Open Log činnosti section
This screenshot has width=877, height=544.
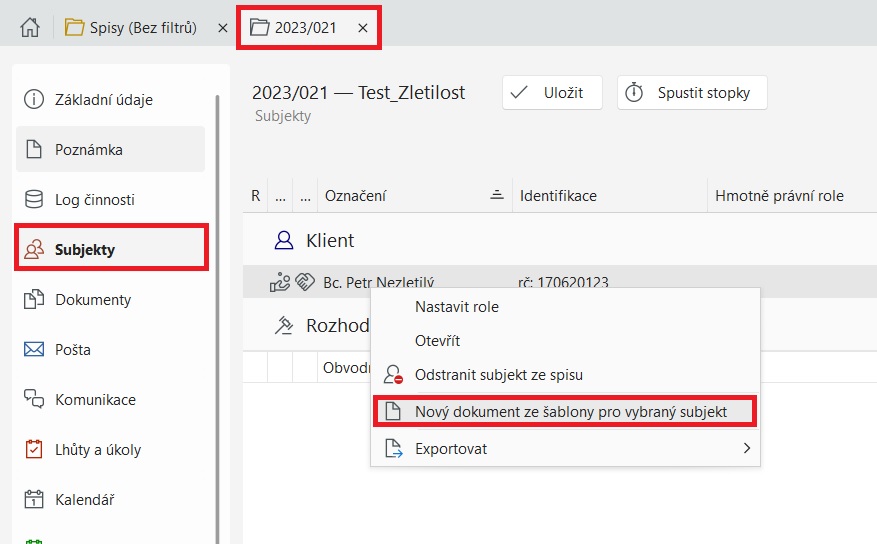111,199
